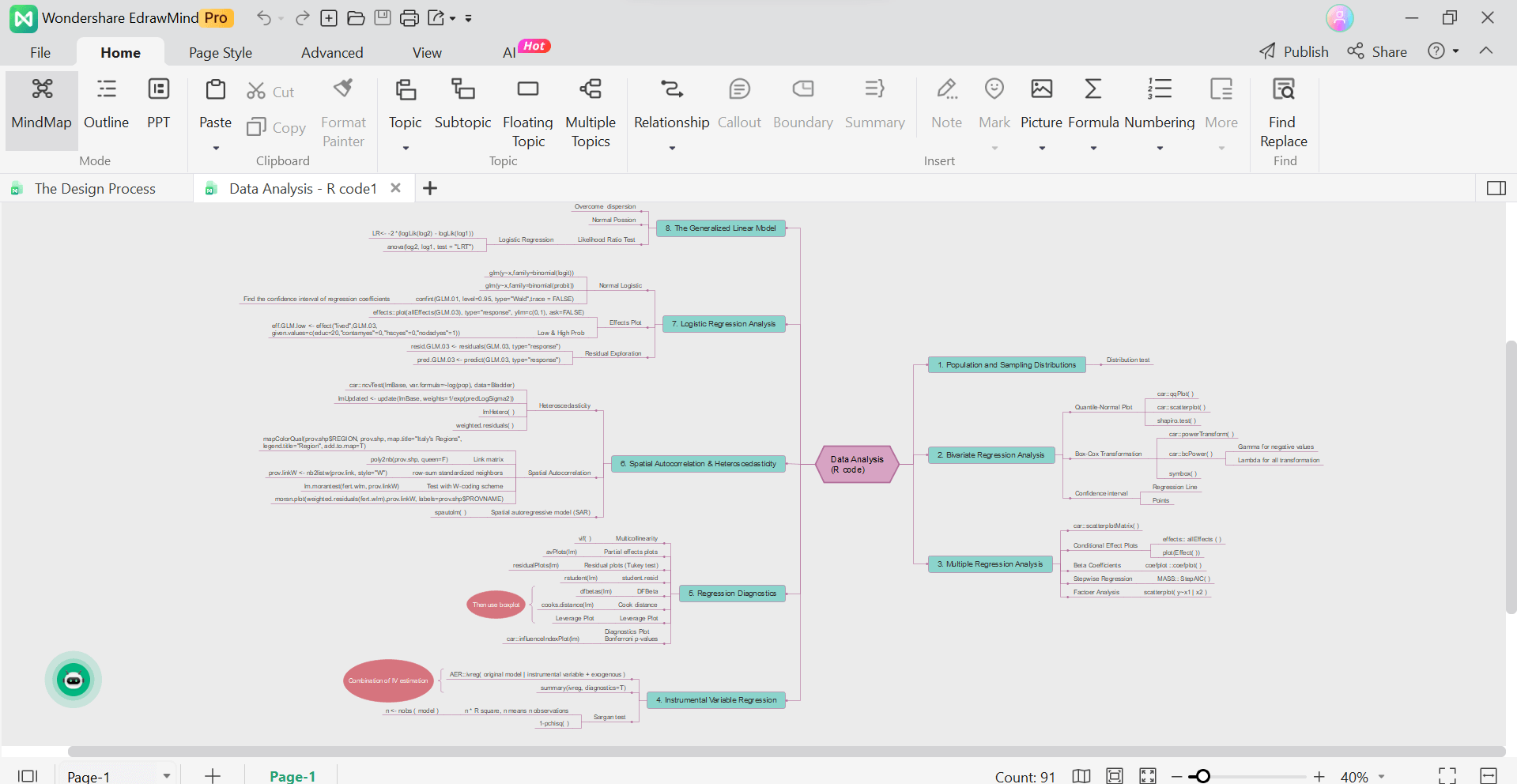This screenshot has width=1517, height=784.
Task: Select the Data Analysis (R code) central node
Action: pos(857,464)
